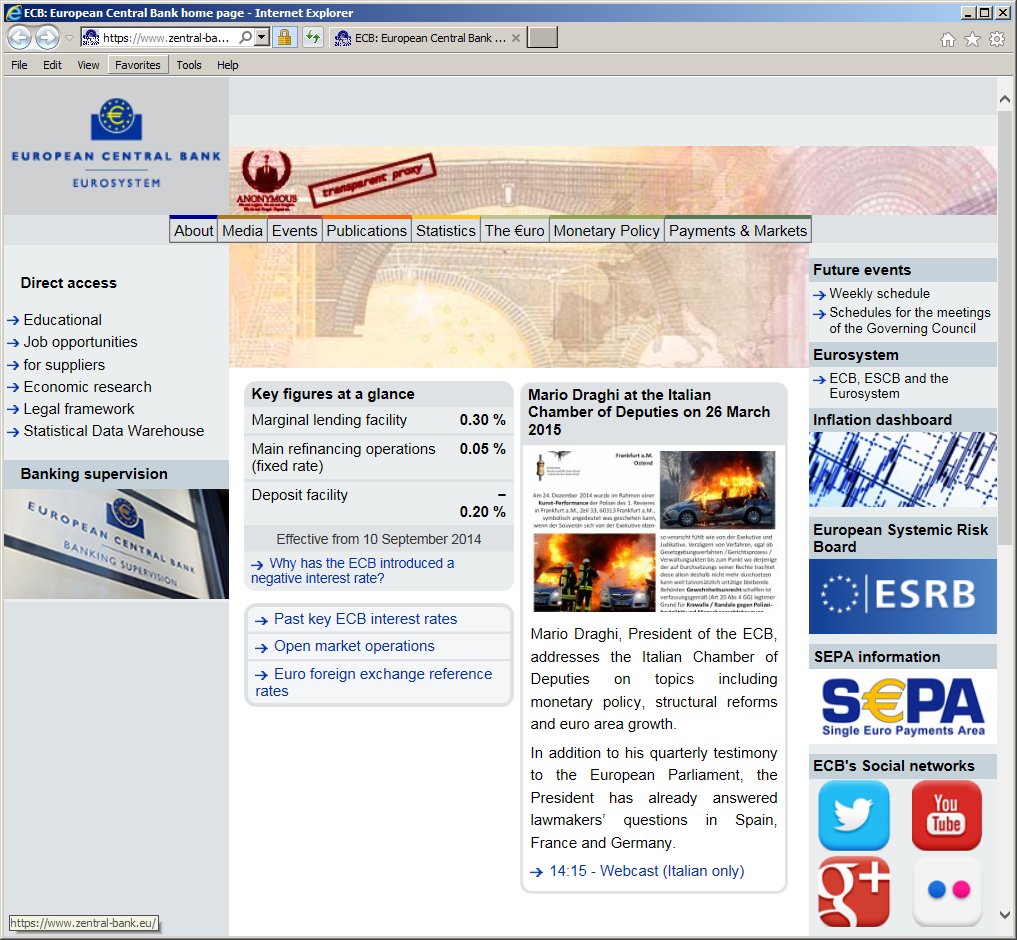The width and height of the screenshot is (1017, 940).
Task: Click the security lock icon
Action: click(284, 38)
